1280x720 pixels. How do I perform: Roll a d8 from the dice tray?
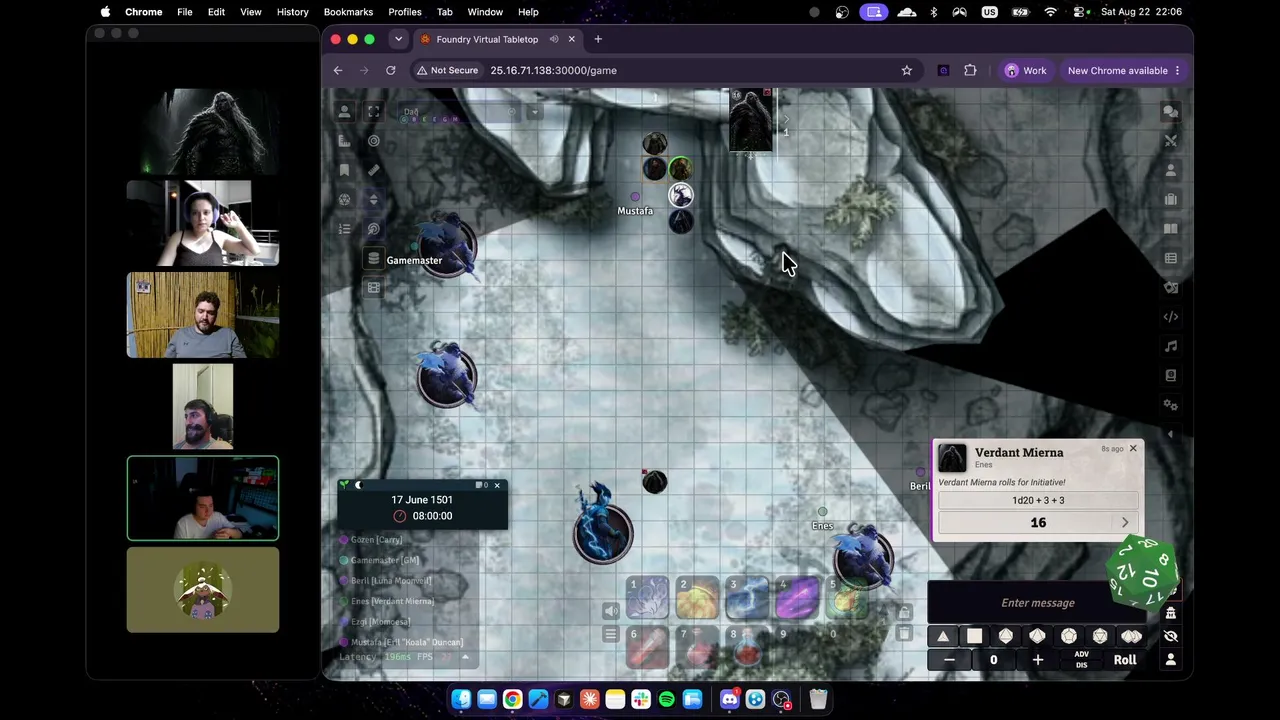pos(1006,636)
